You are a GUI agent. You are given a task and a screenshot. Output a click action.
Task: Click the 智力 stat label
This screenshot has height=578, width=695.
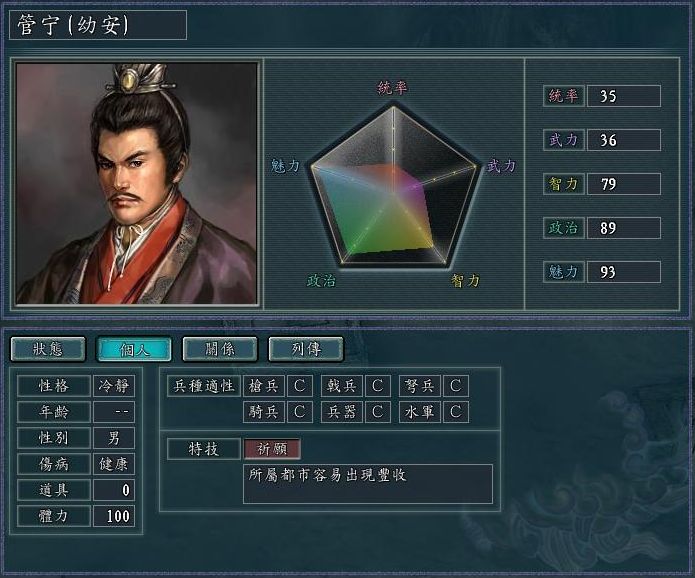563,184
